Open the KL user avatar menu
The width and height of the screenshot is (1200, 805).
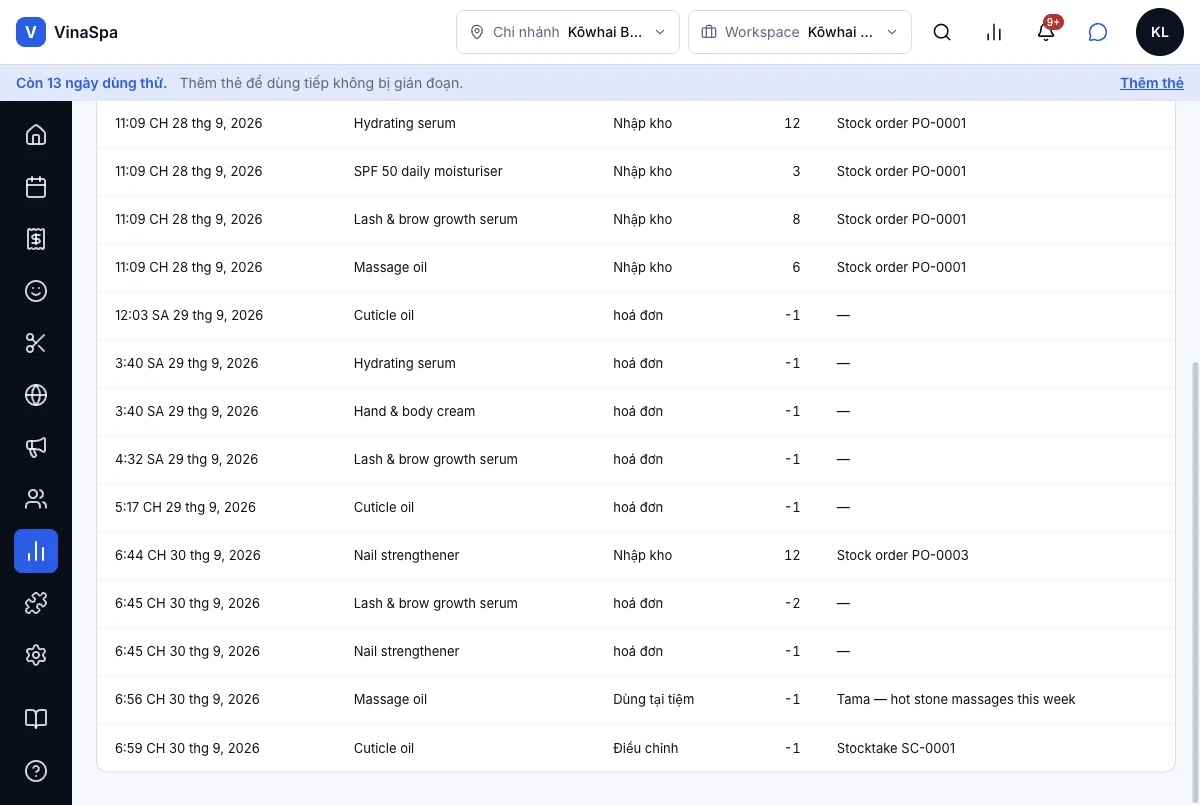click(1160, 32)
